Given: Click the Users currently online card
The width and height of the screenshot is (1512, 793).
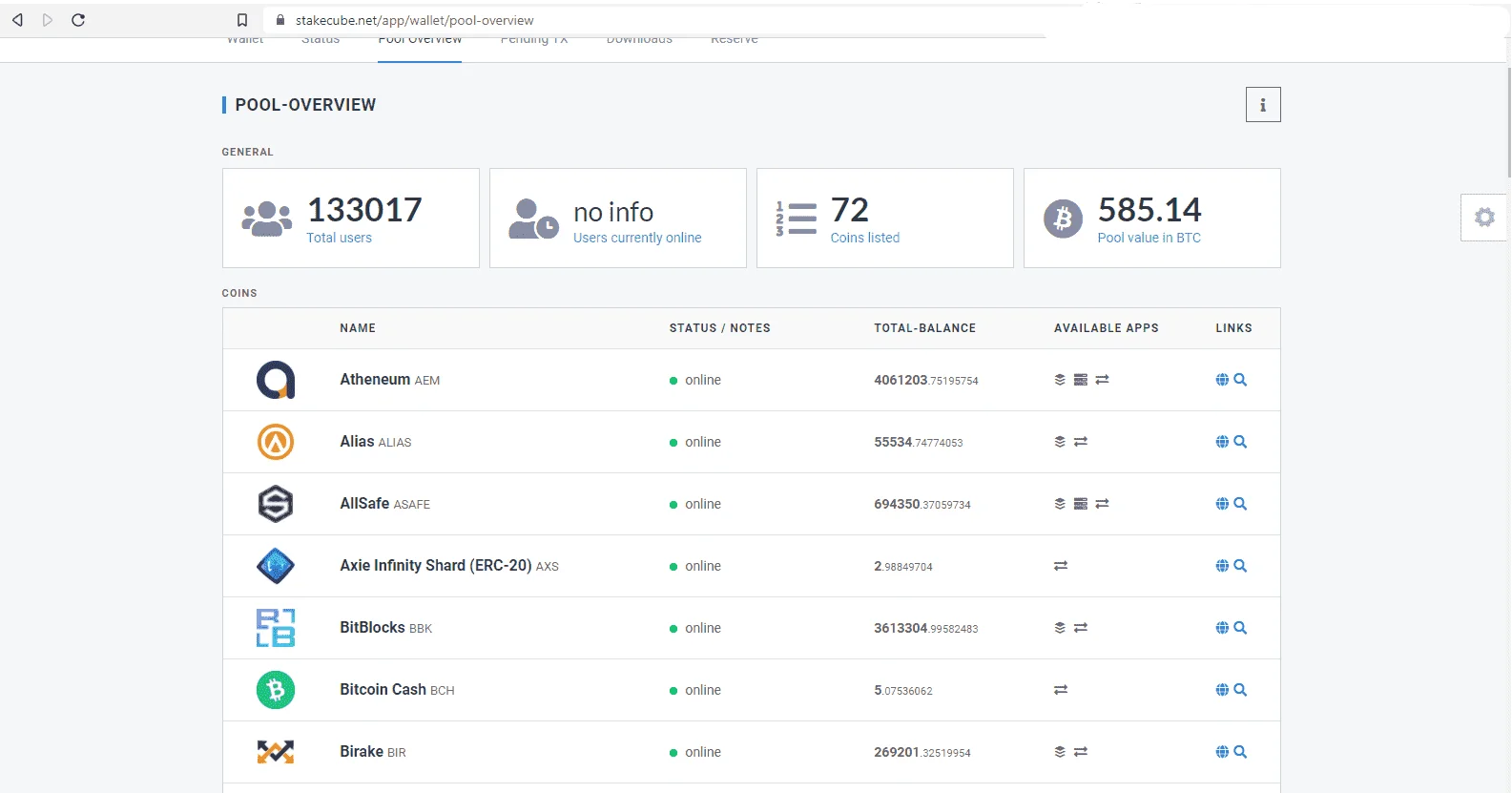Looking at the screenshot, I should pos(618,219).
